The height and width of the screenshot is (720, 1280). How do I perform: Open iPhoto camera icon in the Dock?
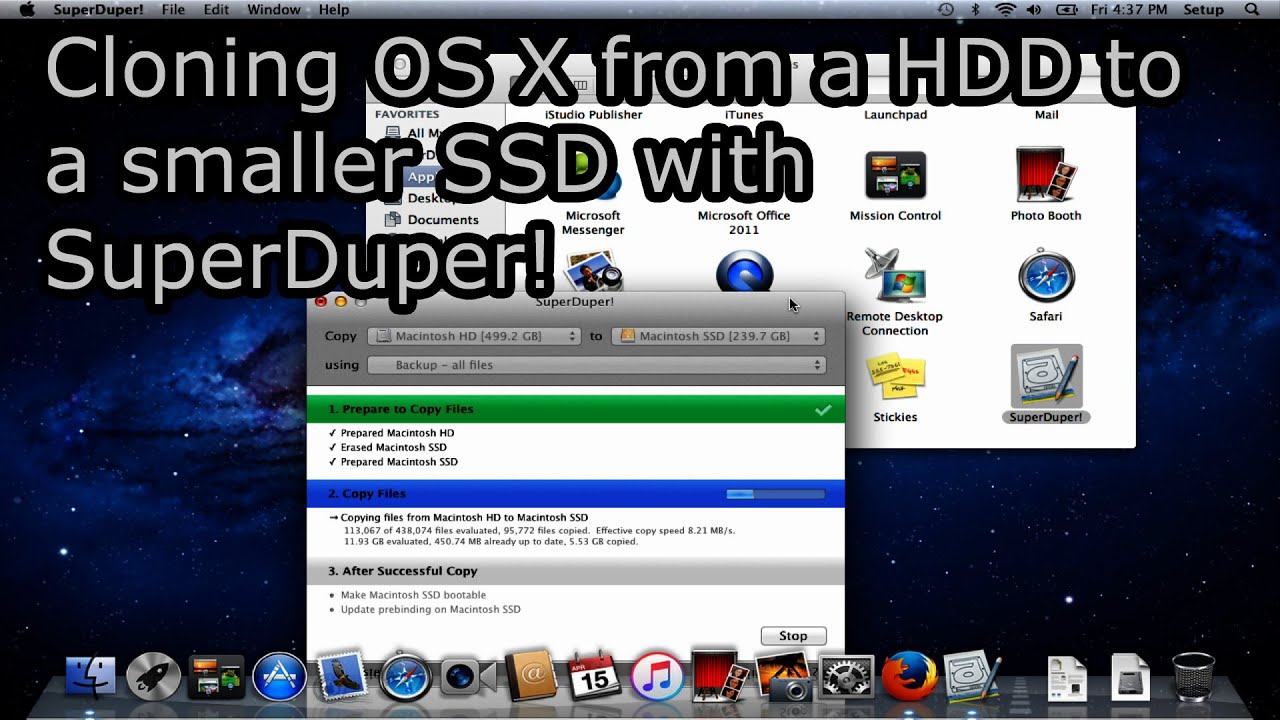[783, 678]
